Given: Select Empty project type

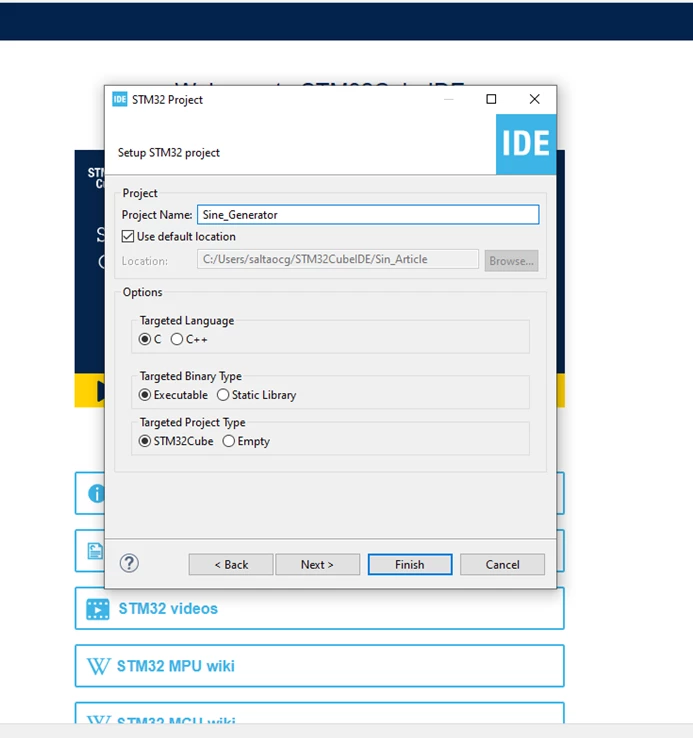Looking at the screenshot, I should pos(228,441).
